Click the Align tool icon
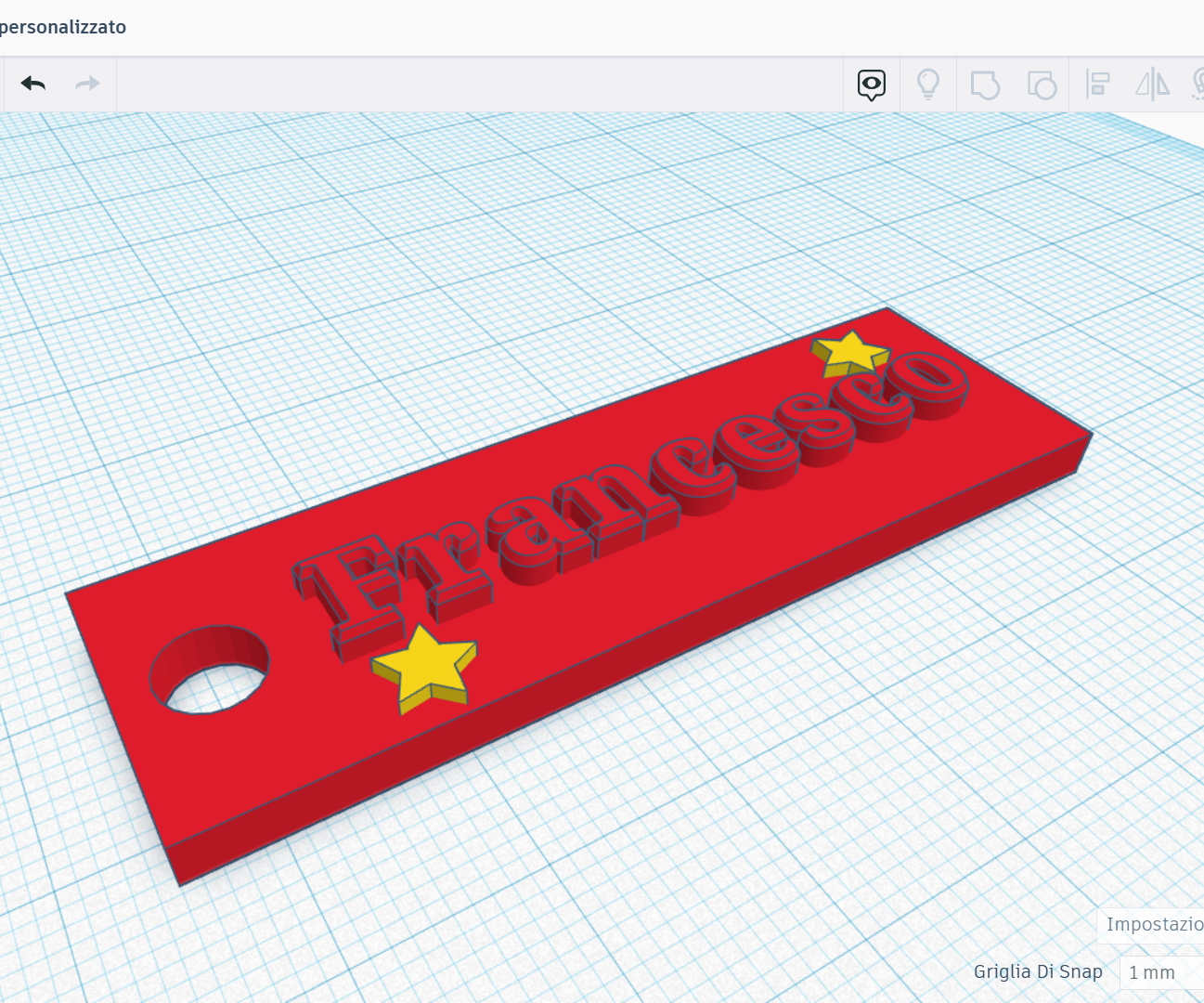The image size is (1204, 1003). point(1098,85)
